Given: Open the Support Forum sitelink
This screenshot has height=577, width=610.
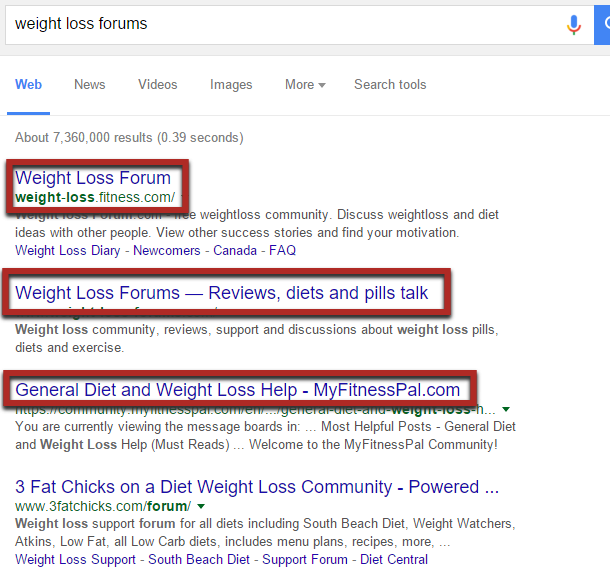Looking at the screenshot, I should 305,559.
